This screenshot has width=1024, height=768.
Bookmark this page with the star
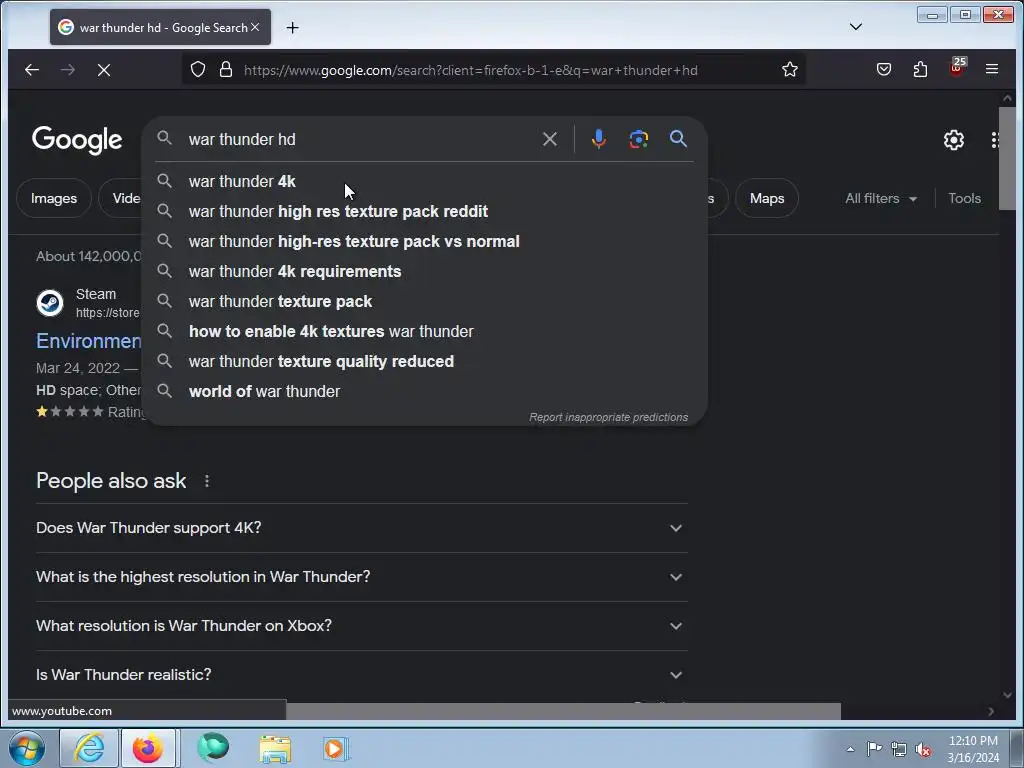point(790,69)
